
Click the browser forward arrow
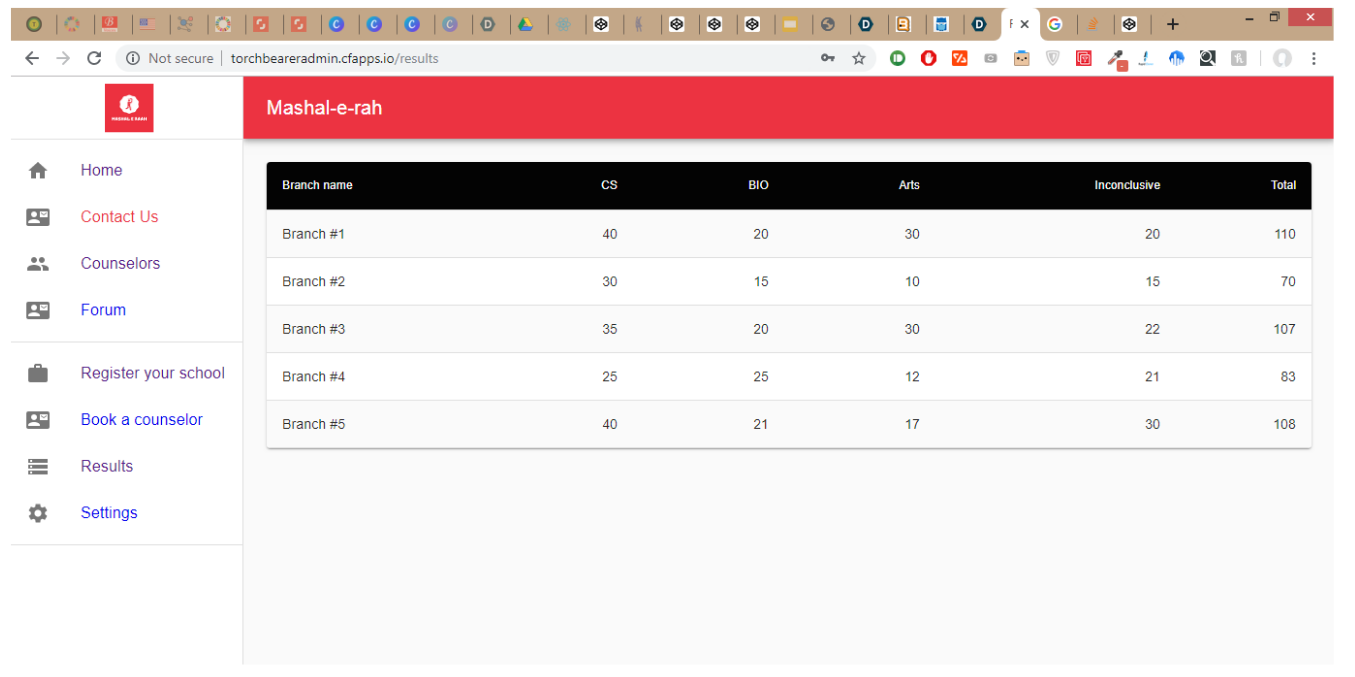coord(63,58)
